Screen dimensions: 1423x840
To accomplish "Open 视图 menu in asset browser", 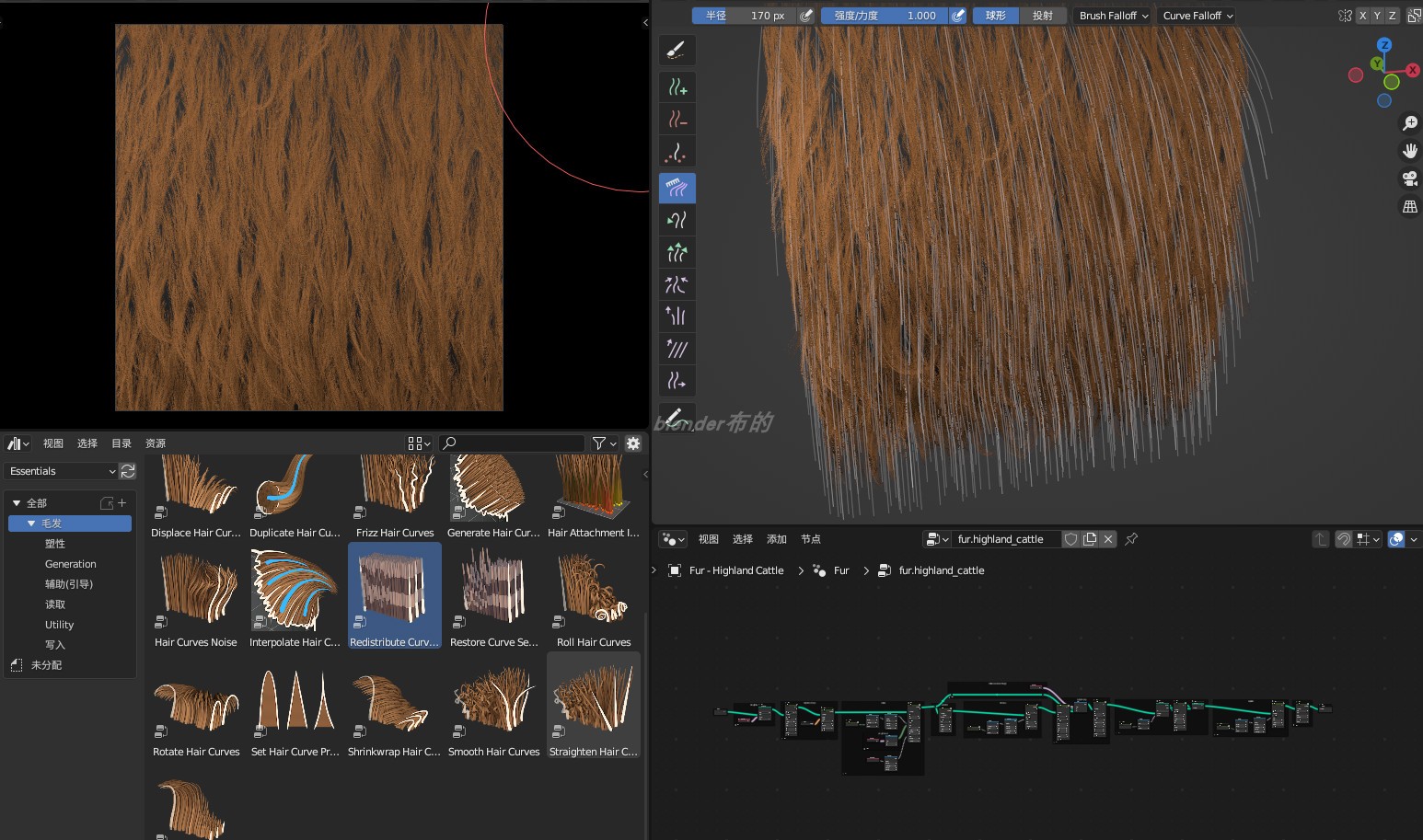I will 53,443.
